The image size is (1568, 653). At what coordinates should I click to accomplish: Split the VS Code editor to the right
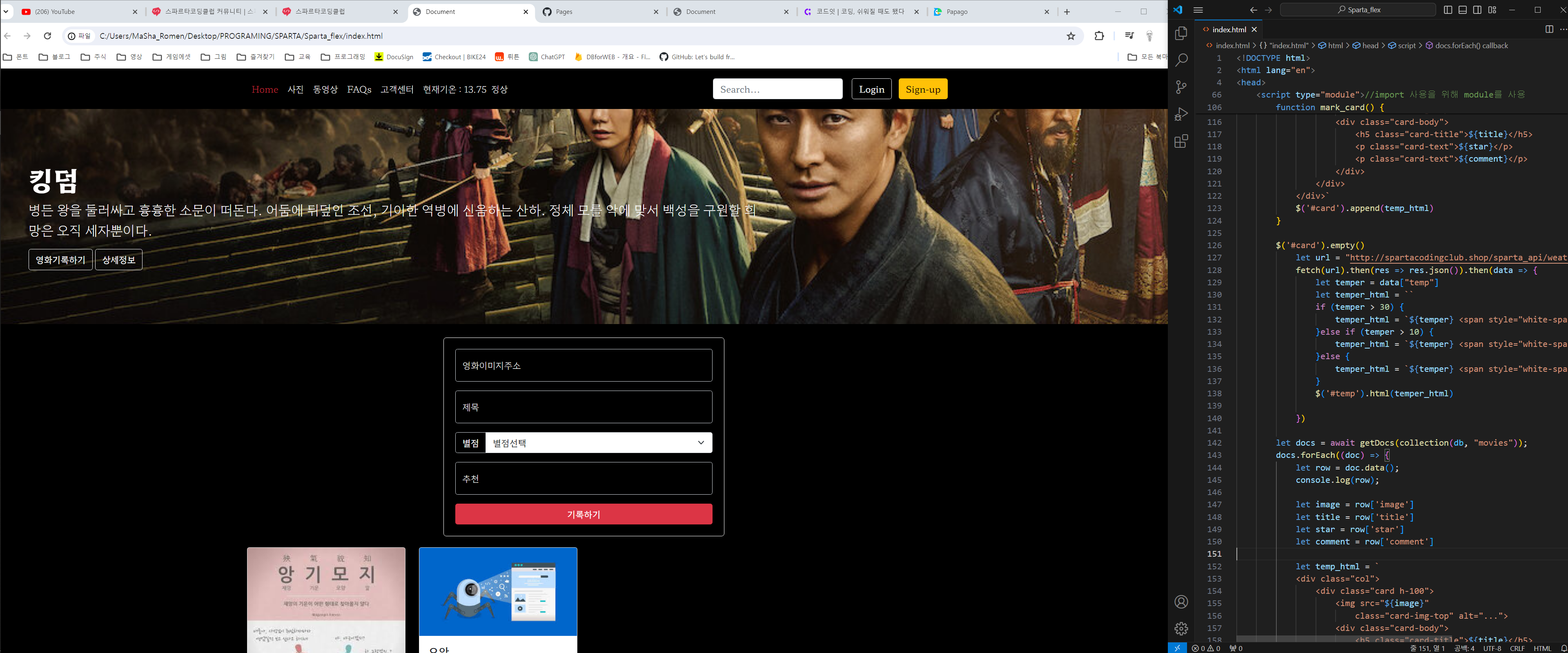(1549, 29)
